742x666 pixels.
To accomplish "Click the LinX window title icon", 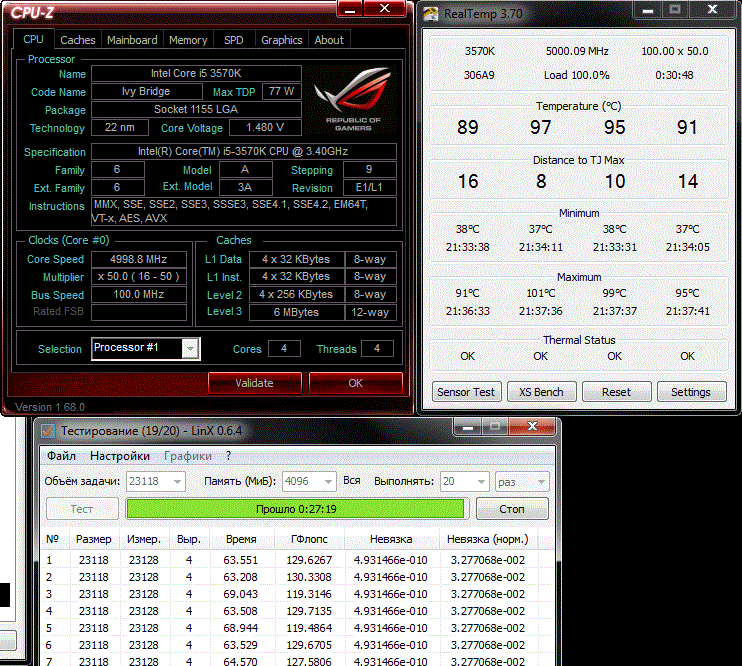I will pyautogui.click(x=48, y=431).
